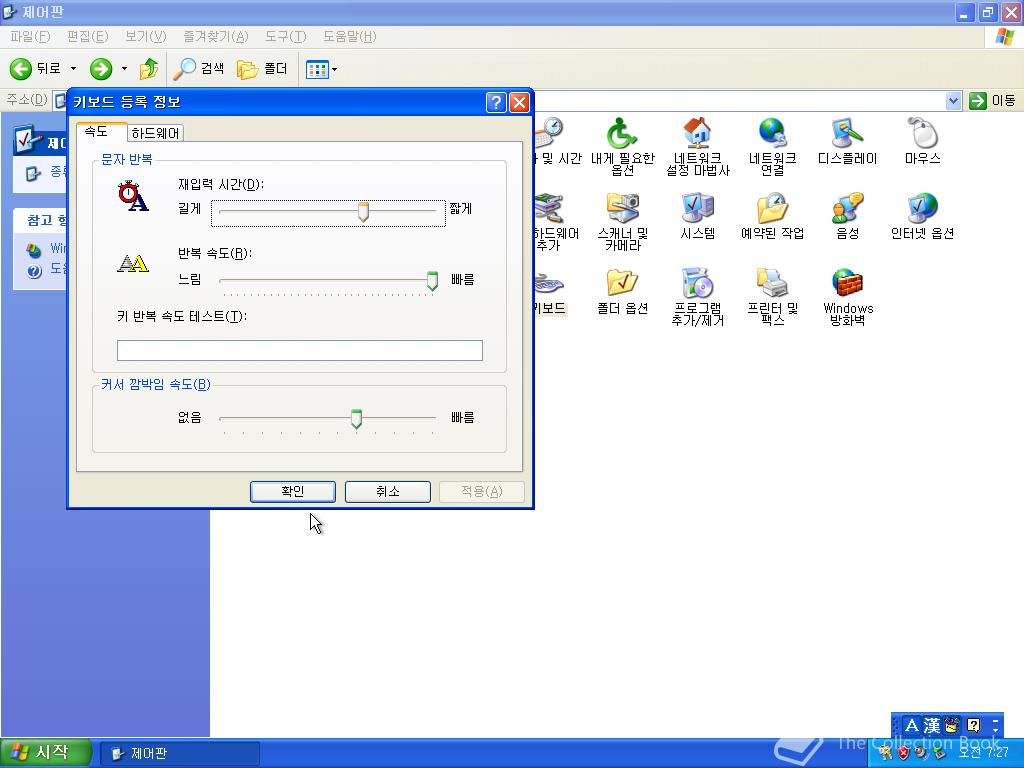The width and height of the screenshot is (1024, 768).
Task: Open the 프린터 및 팩스 icon
Action: [772, 297]
